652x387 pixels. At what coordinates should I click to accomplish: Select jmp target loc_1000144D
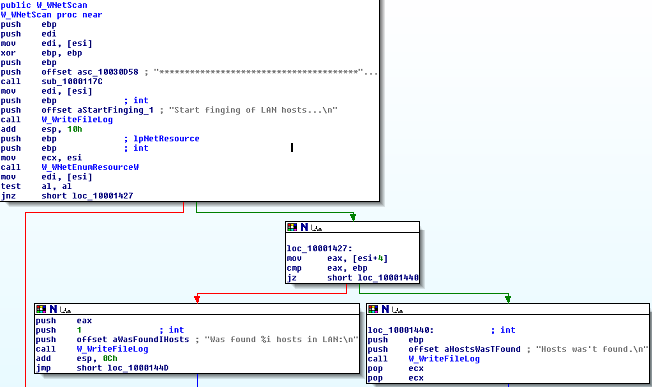[138, 368]
